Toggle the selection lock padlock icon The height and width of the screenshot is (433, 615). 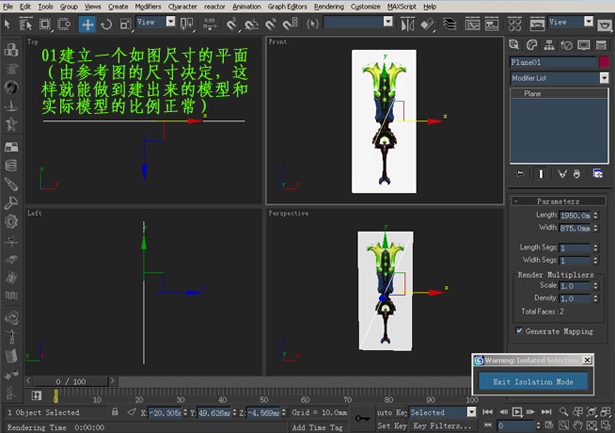click(x=116, y=412)
